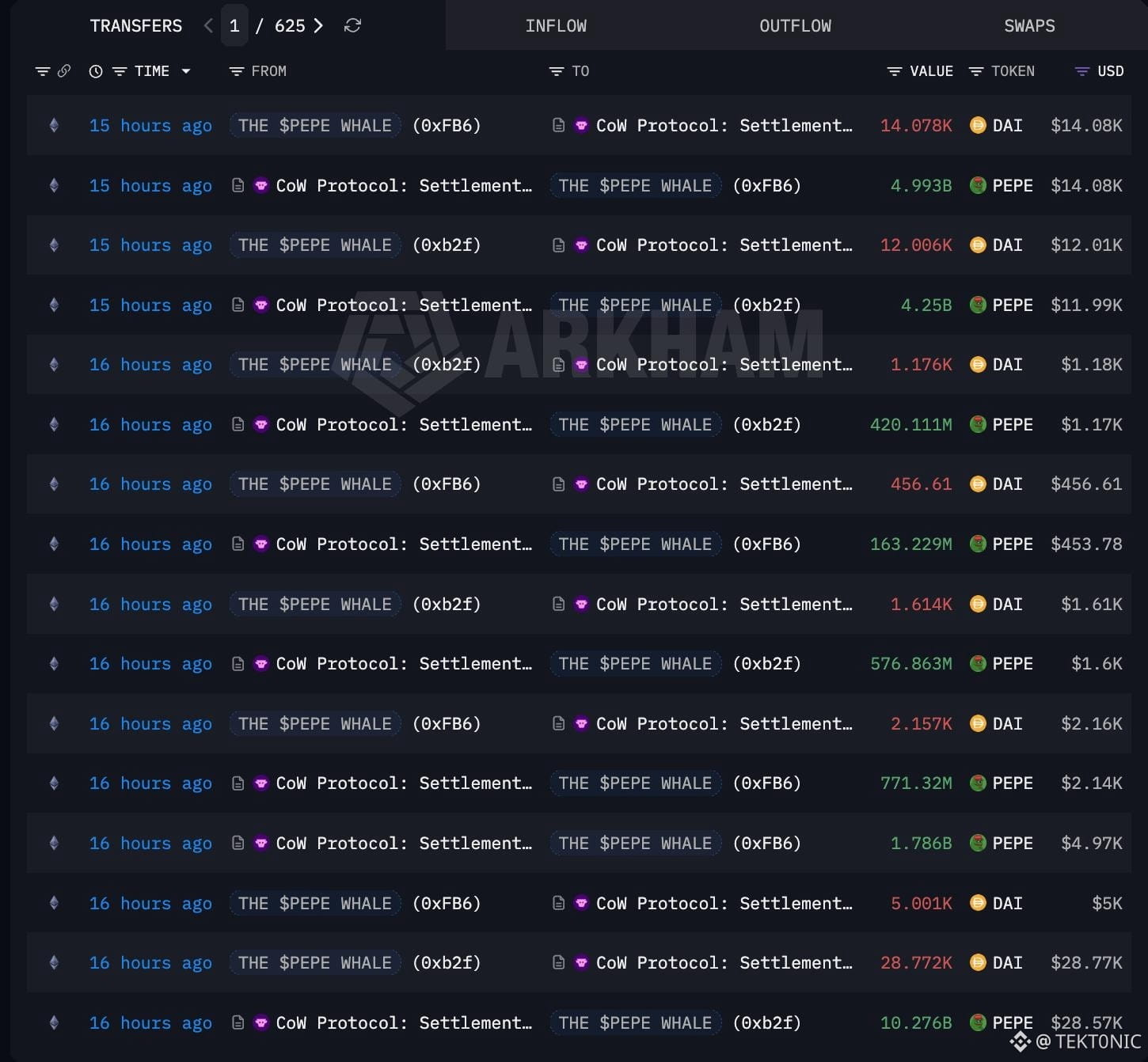The height and width of the screenshot is (1062, 1148).
Task: Open the VALUE column filter
Action: [895, 71]
